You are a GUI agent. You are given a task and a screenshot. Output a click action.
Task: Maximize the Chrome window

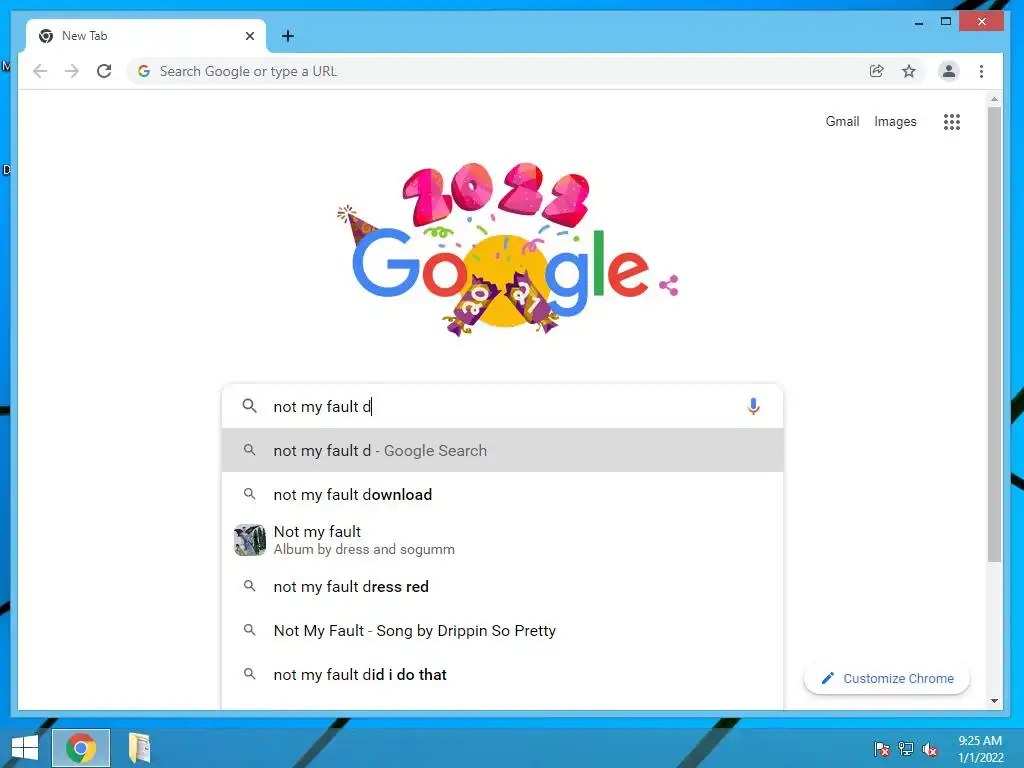point(945,22)
